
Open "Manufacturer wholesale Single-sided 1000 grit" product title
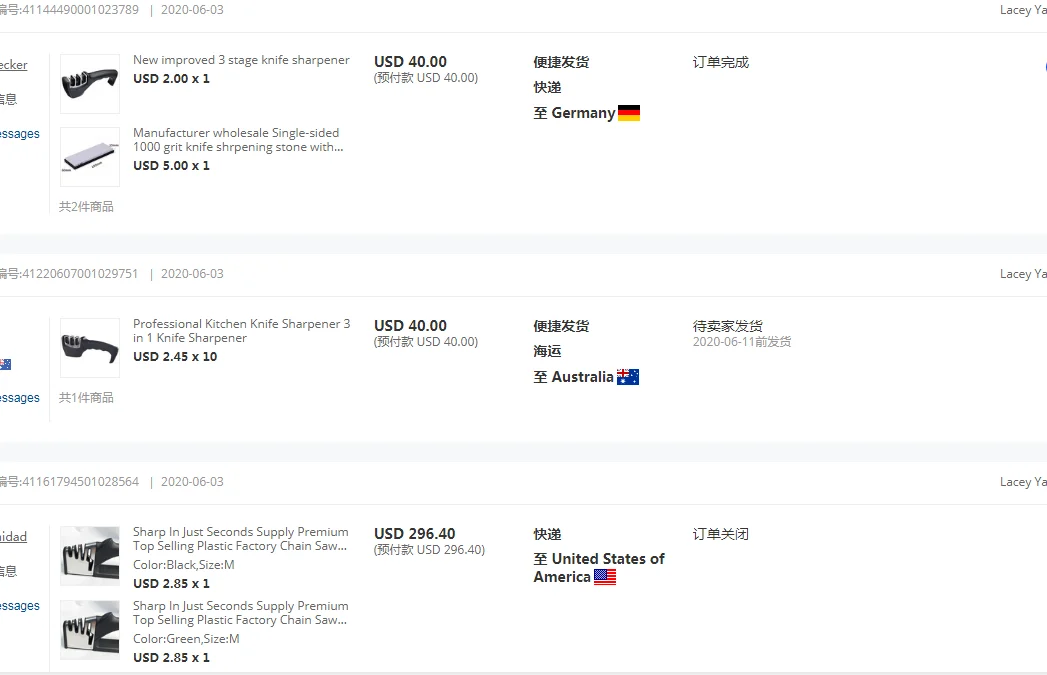pos(237,140)
